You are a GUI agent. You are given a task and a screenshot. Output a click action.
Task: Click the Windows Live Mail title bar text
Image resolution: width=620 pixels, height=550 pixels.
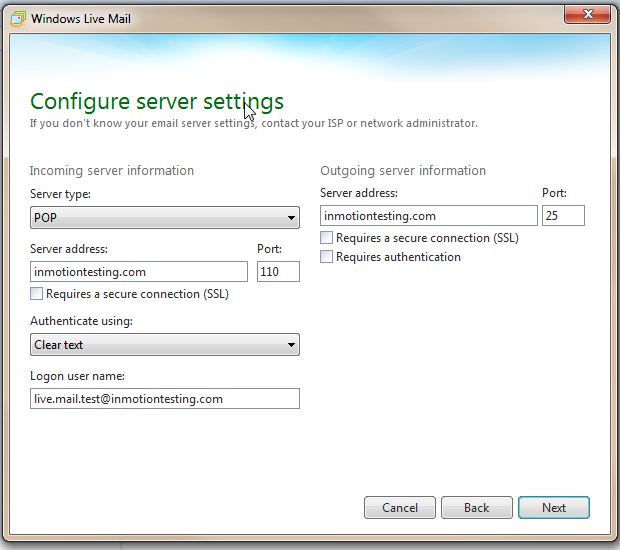point(80,17)
